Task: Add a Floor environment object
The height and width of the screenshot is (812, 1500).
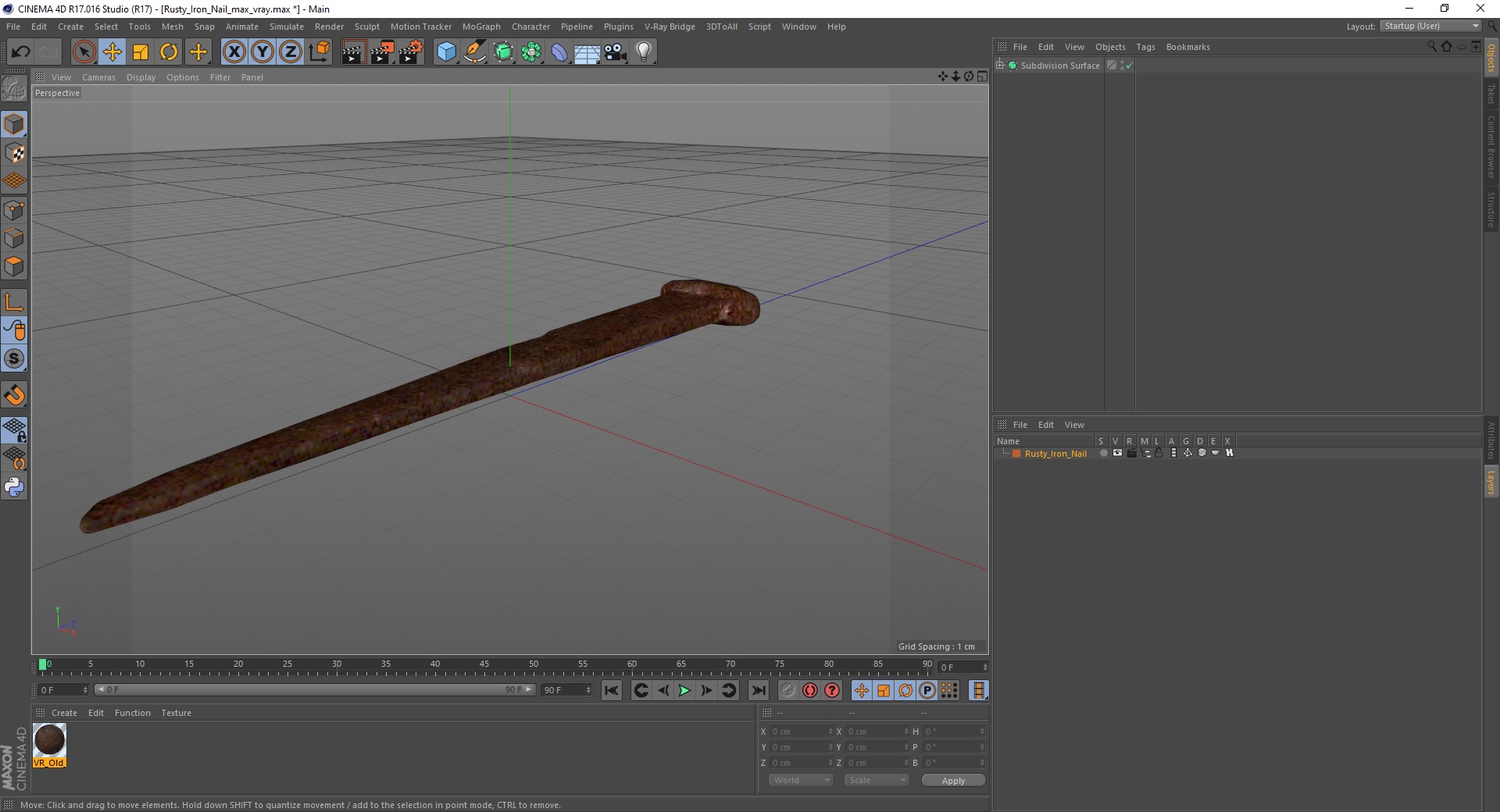Action: tap(587, 52)
